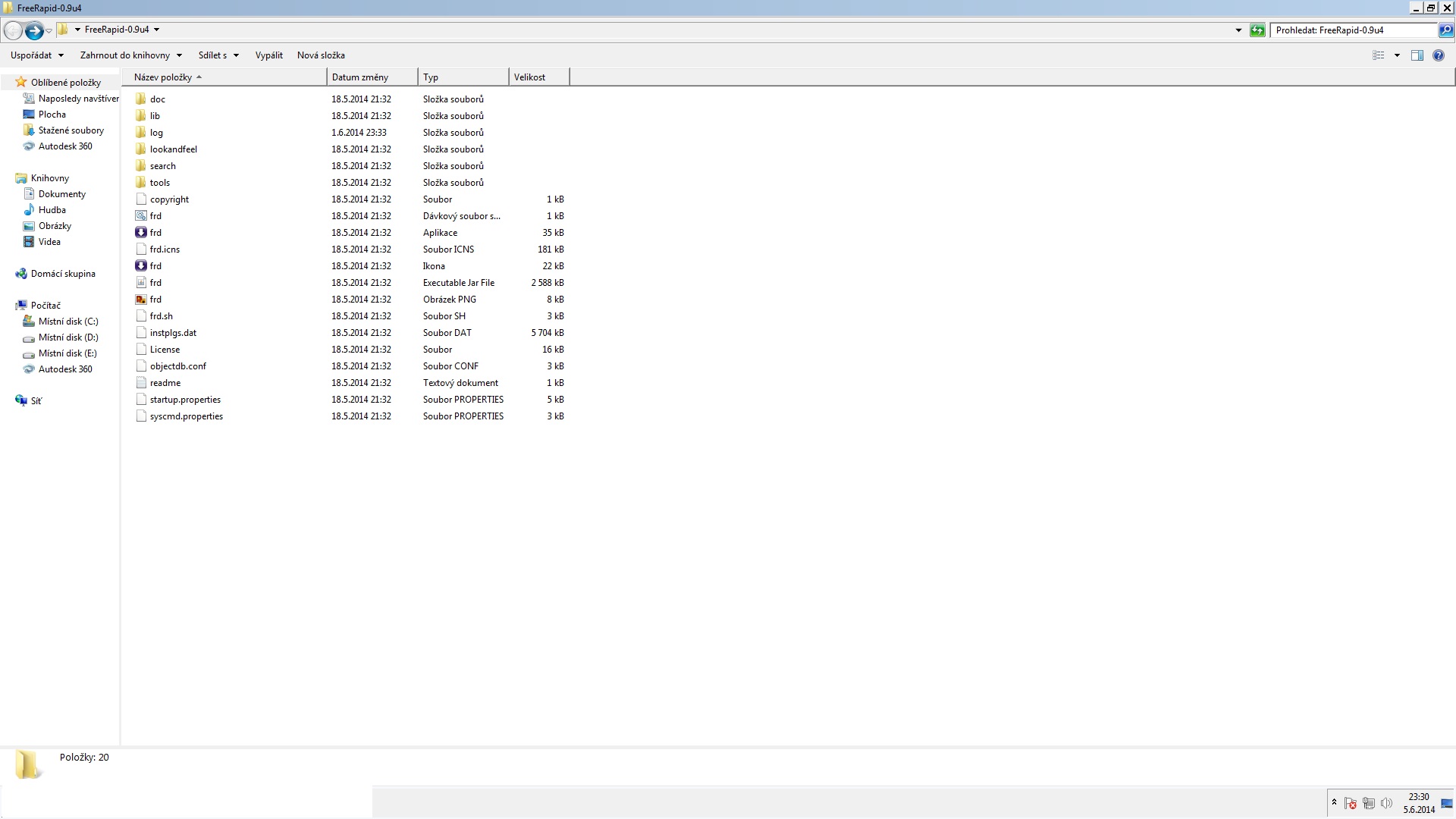Click the change view icon
This screenshot has width=1456, height=819.
[1379, 55]
